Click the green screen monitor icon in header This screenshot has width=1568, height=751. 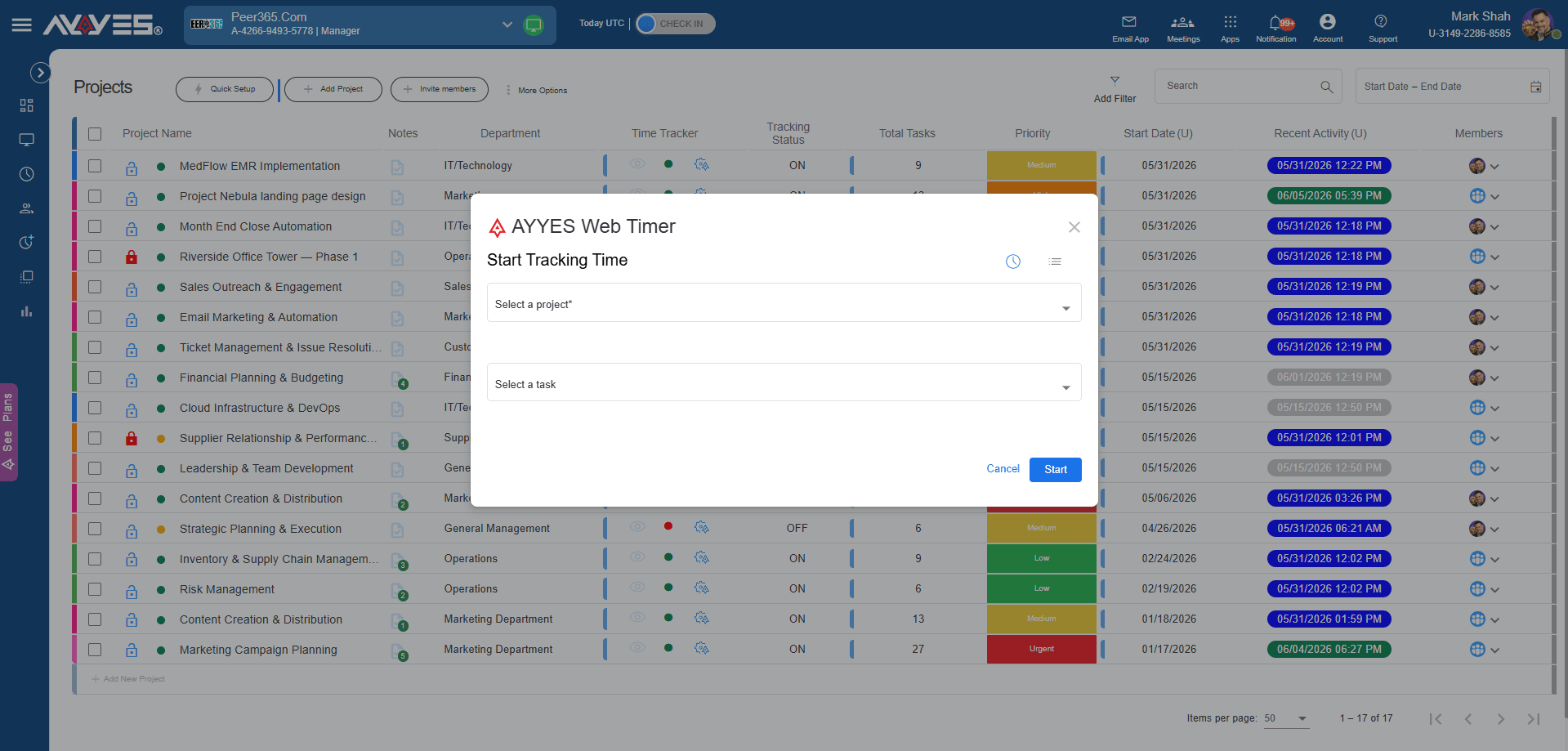coord(534,25)
